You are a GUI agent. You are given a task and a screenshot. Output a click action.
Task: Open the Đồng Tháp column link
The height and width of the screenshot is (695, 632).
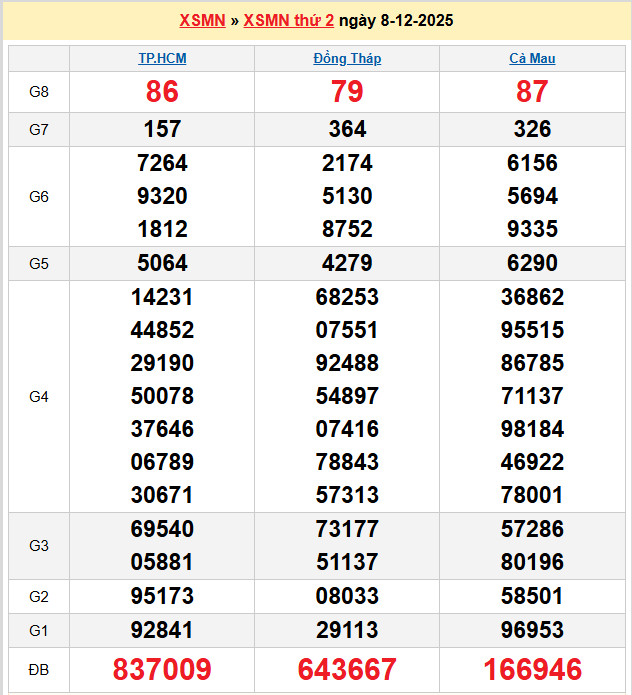[x=347, y=58]
